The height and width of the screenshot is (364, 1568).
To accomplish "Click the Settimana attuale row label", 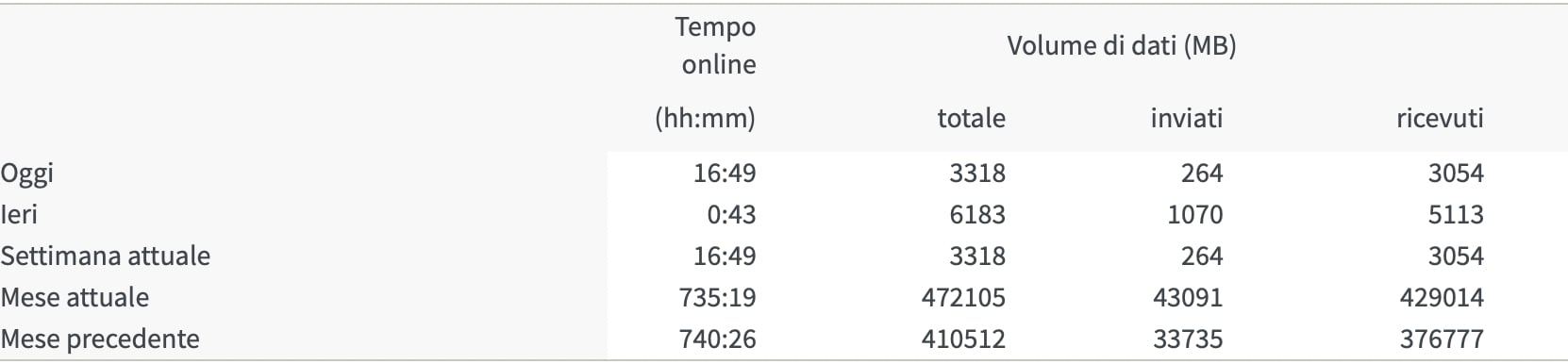I will pyautogui.click(x=106, y=256).
